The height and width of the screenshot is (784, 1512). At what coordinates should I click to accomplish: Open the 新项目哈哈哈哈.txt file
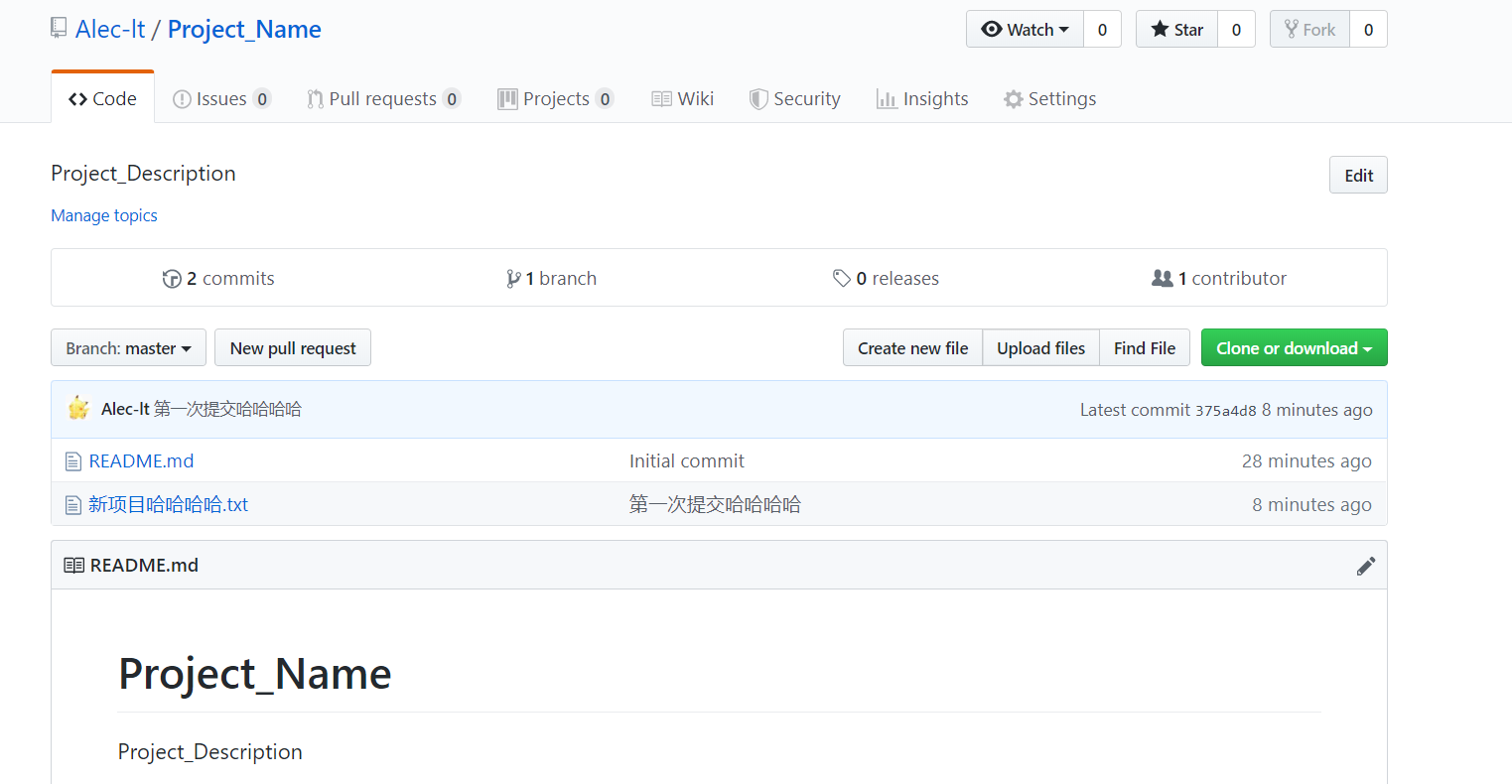[168, 504]
